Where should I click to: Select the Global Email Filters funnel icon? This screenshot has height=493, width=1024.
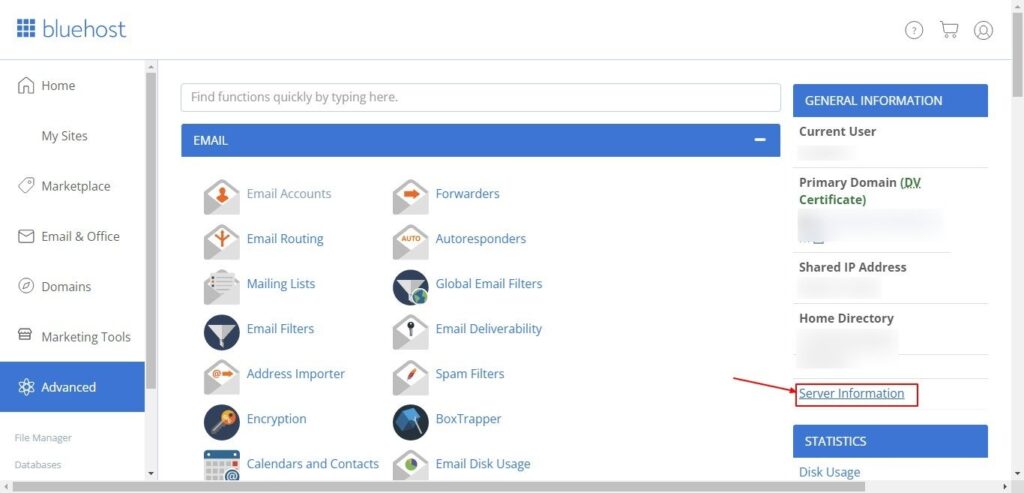click(x=410, y=286)
